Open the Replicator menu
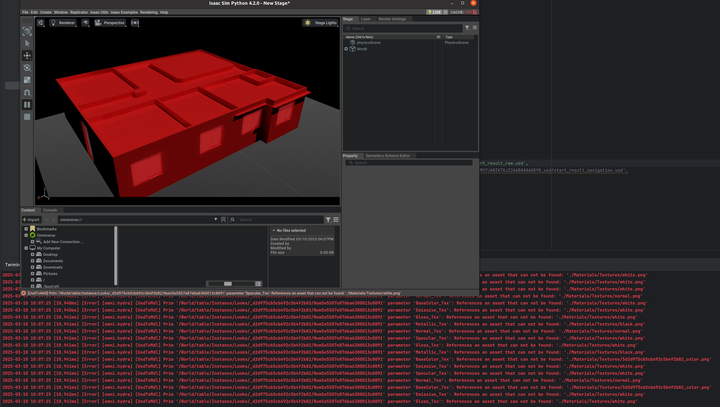720x407 pixels. coord(79,12)
